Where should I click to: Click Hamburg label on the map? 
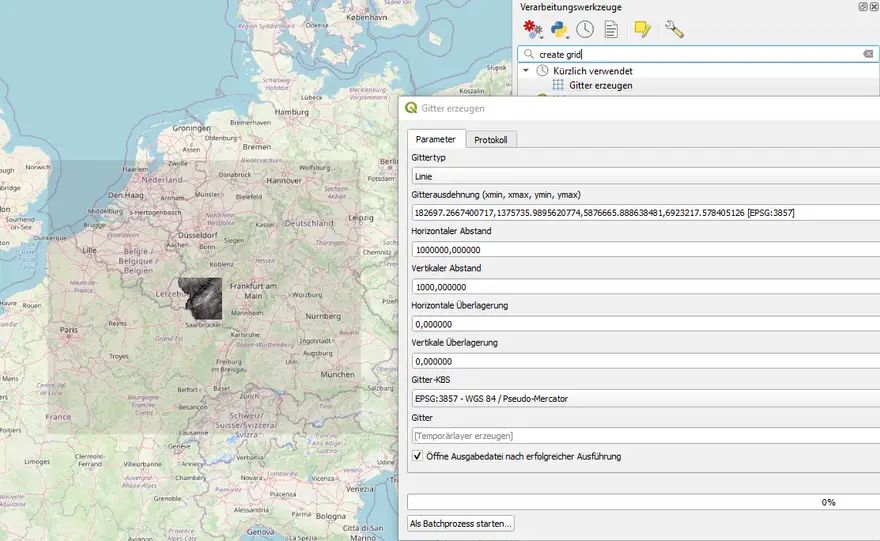[292, 112]
